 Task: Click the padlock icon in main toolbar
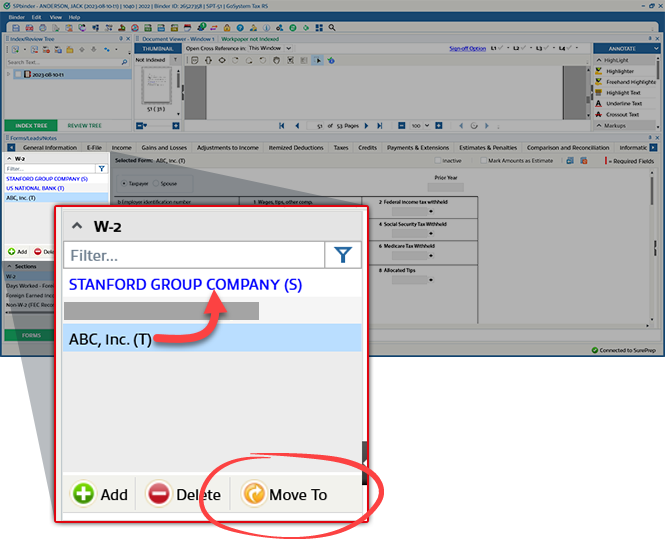(227, 28)
